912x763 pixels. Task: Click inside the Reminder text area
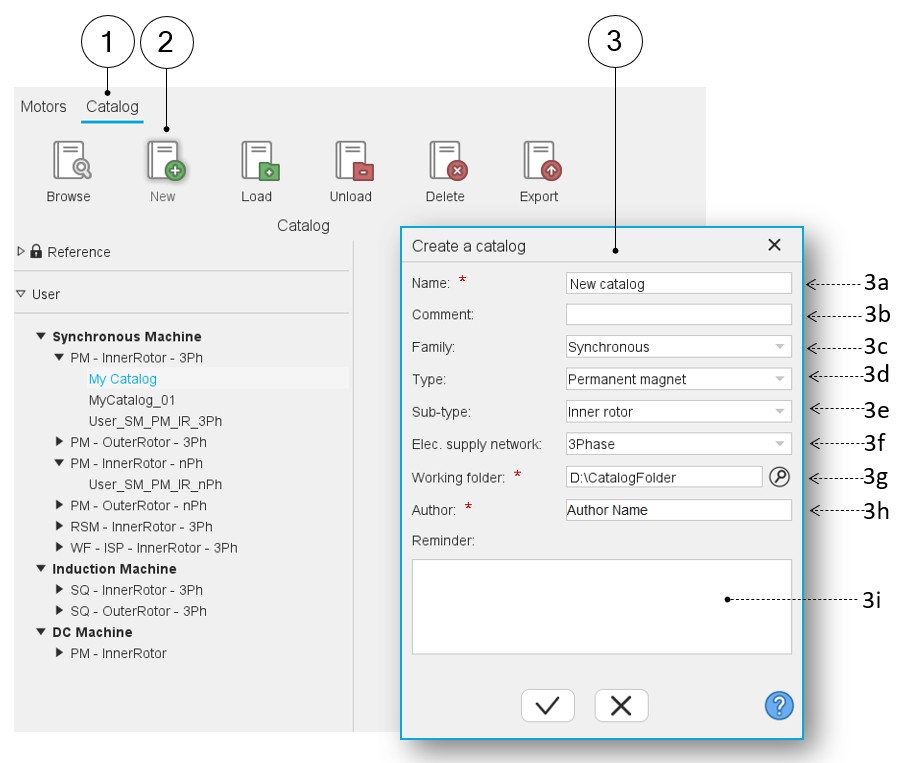tap(601, 607)
